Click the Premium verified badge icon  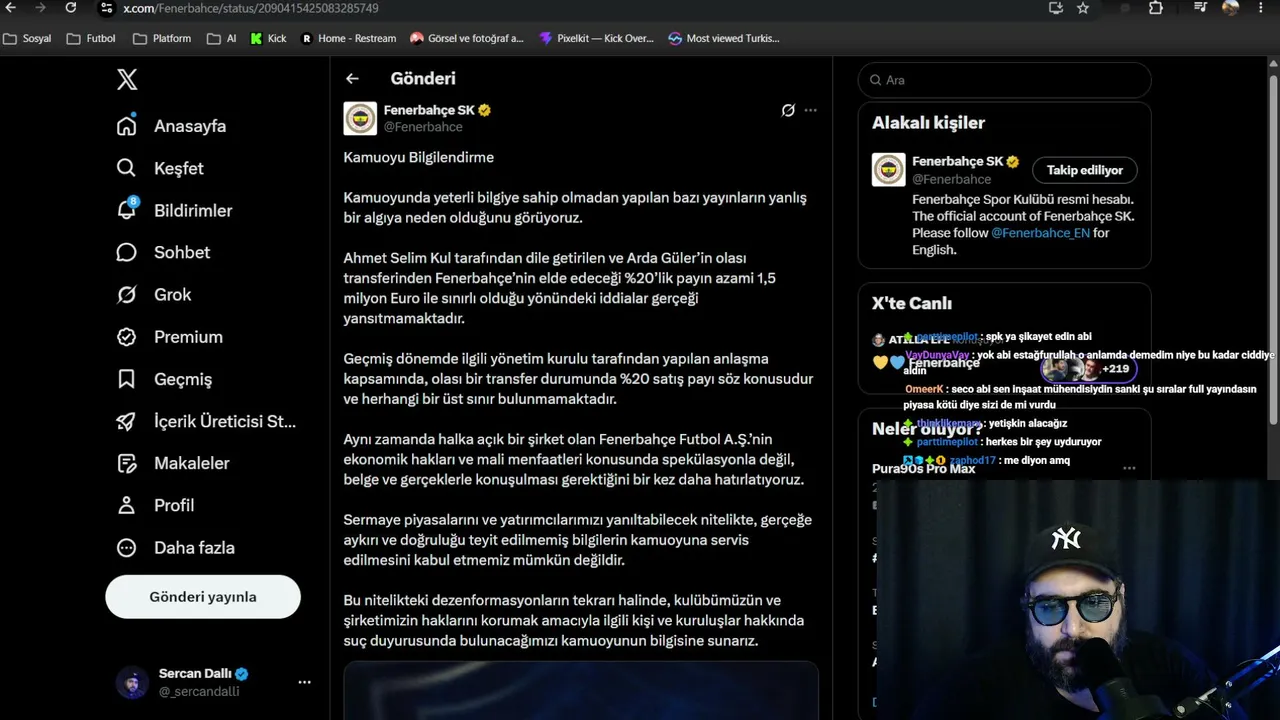point(127,337)
